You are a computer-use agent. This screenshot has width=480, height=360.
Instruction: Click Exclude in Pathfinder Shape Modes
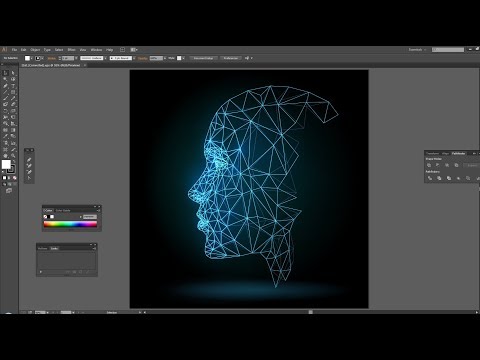pos(456,165)
